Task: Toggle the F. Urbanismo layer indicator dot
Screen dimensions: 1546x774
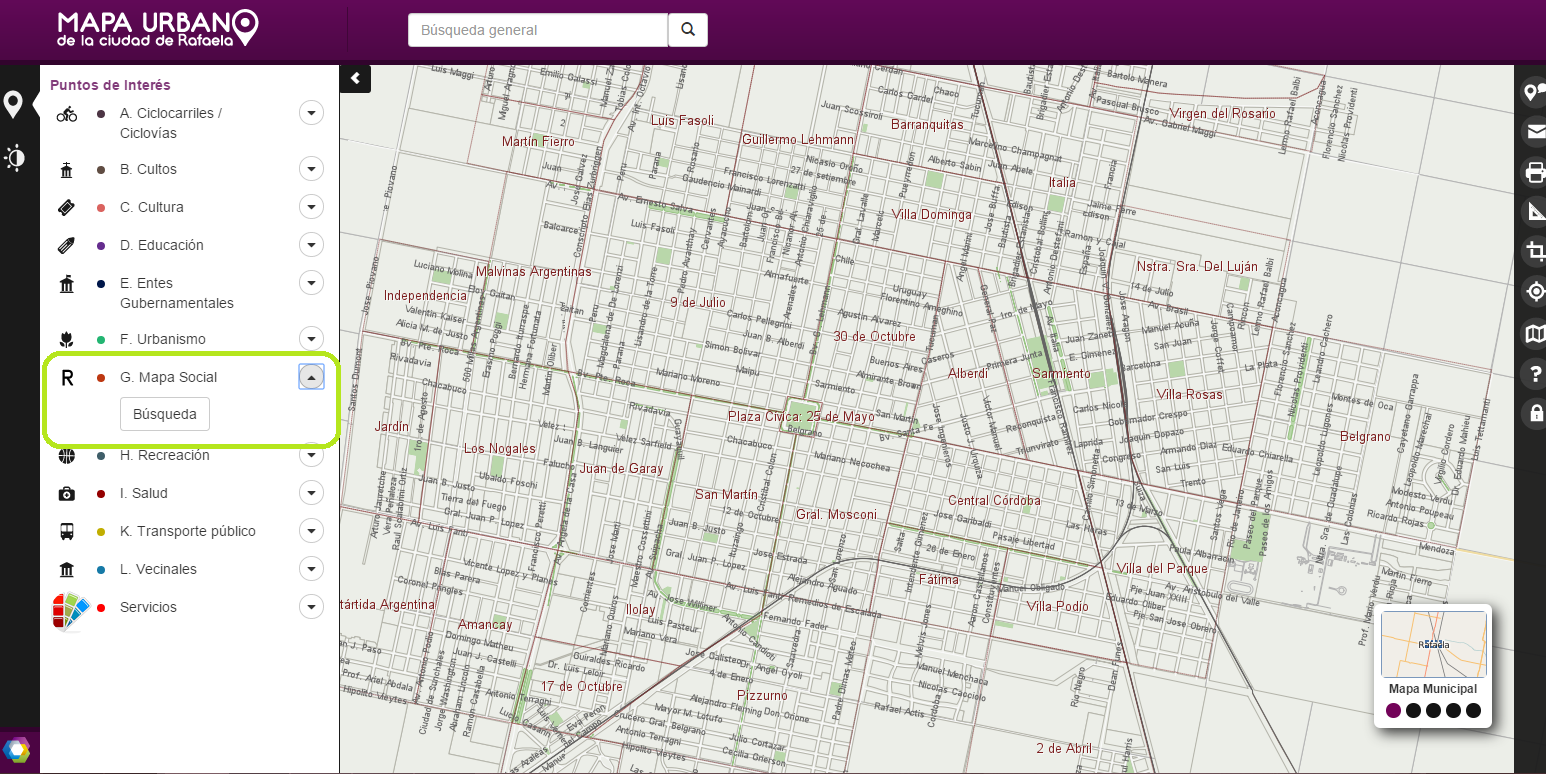Action: (99, 338)
